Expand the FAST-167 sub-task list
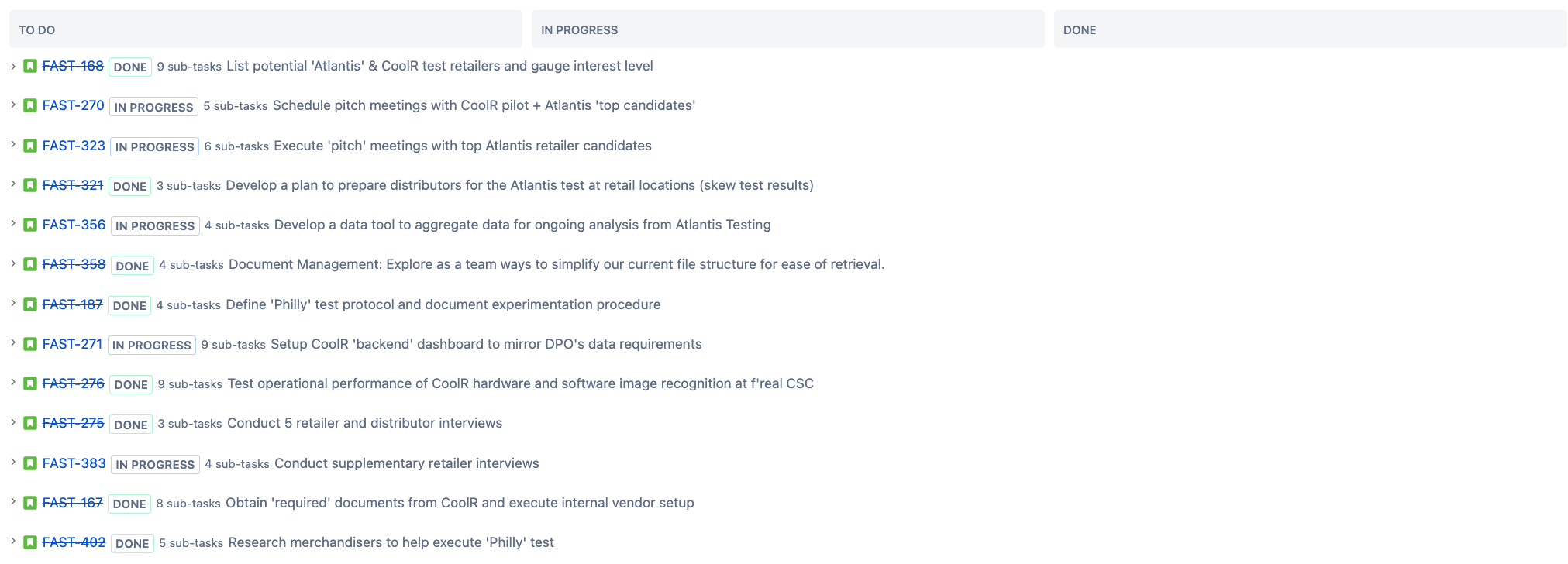This screenshot has width=1568, height=564. [13, 502]
